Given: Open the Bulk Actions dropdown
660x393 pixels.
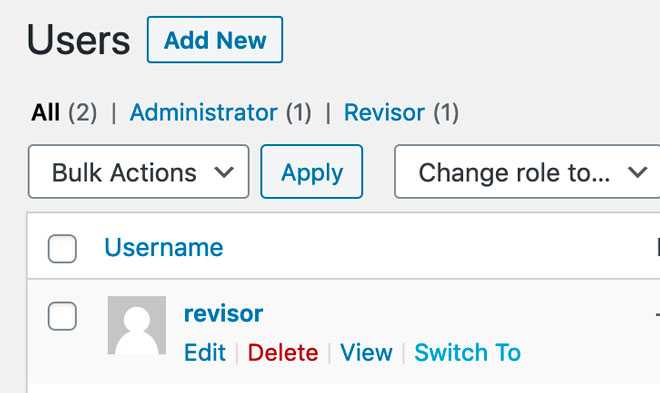Looking at the screenshot, I should click(x=138, y=172).
